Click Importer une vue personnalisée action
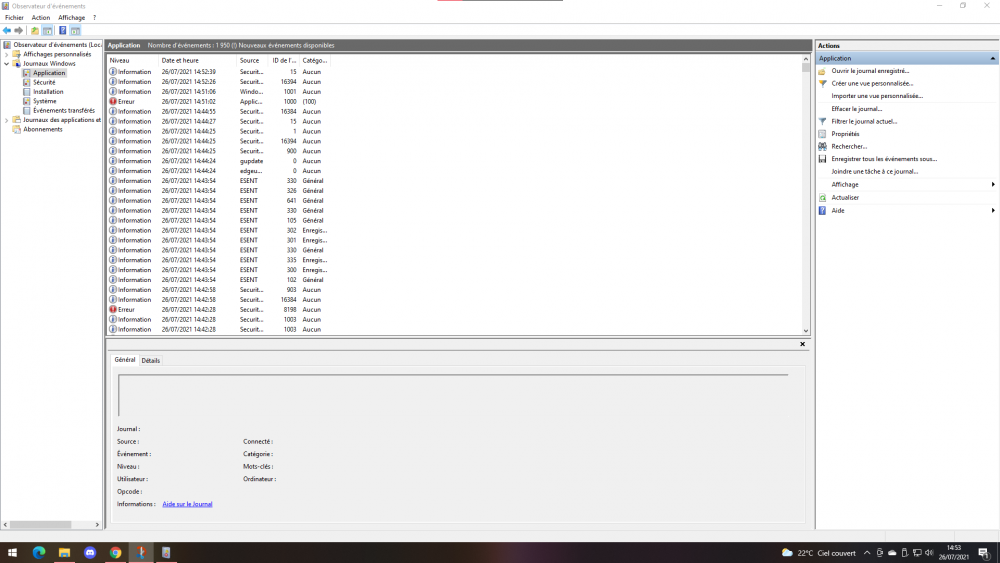This screenshot has width=1000, height=563. (877, 96)
